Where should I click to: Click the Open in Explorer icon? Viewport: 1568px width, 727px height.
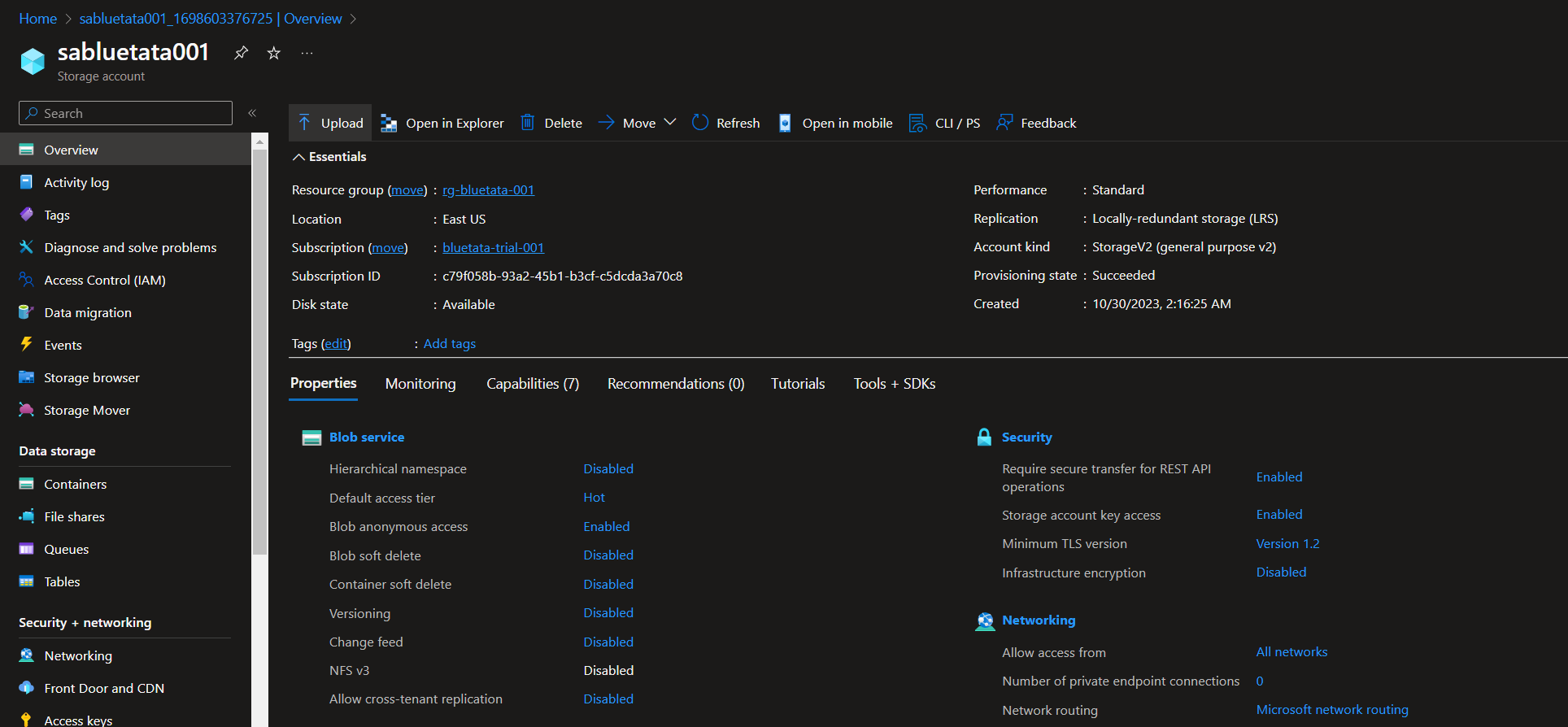[389, 123]
